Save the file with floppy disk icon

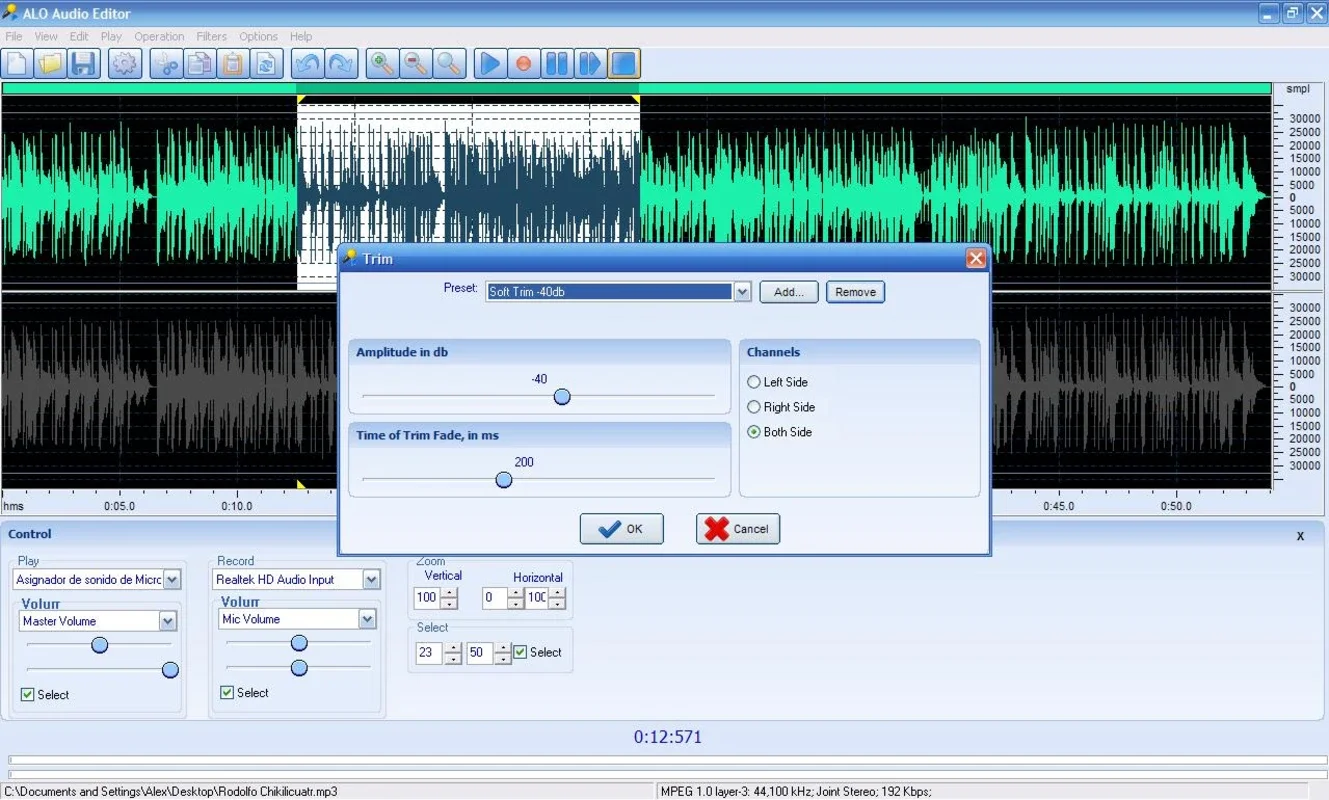pyautogui.click(x=83, y=64)
